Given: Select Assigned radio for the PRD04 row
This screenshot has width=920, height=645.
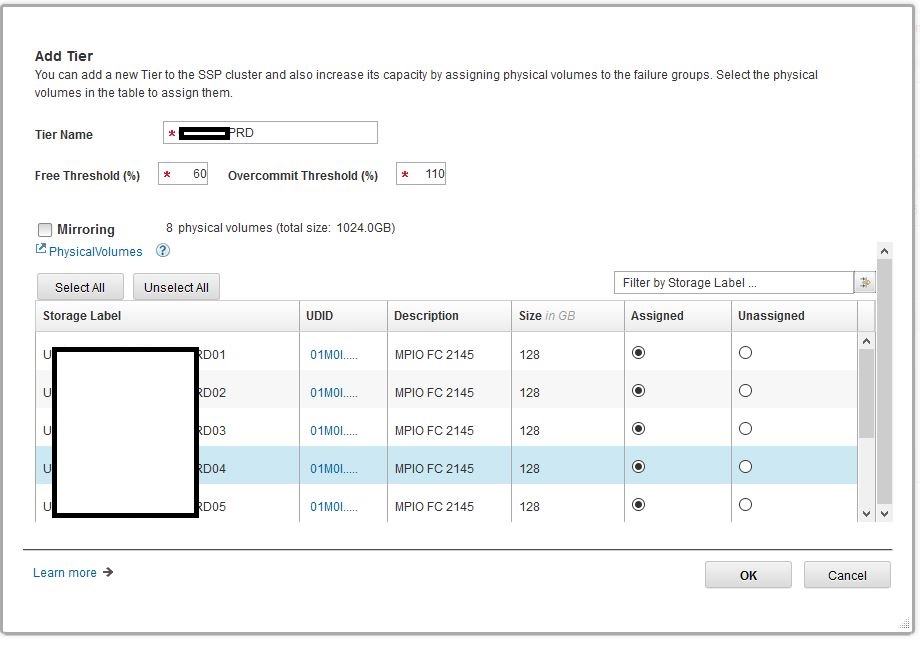Looking at the screenshot, I should point(639,467).
